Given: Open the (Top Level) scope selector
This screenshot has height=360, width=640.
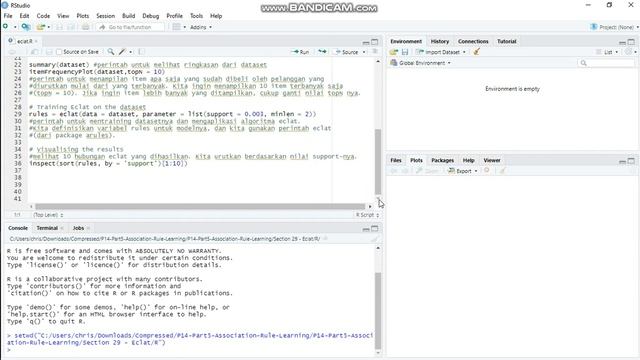Looking at the screenshot, I should pyautogui.click(x=48, y=215).
